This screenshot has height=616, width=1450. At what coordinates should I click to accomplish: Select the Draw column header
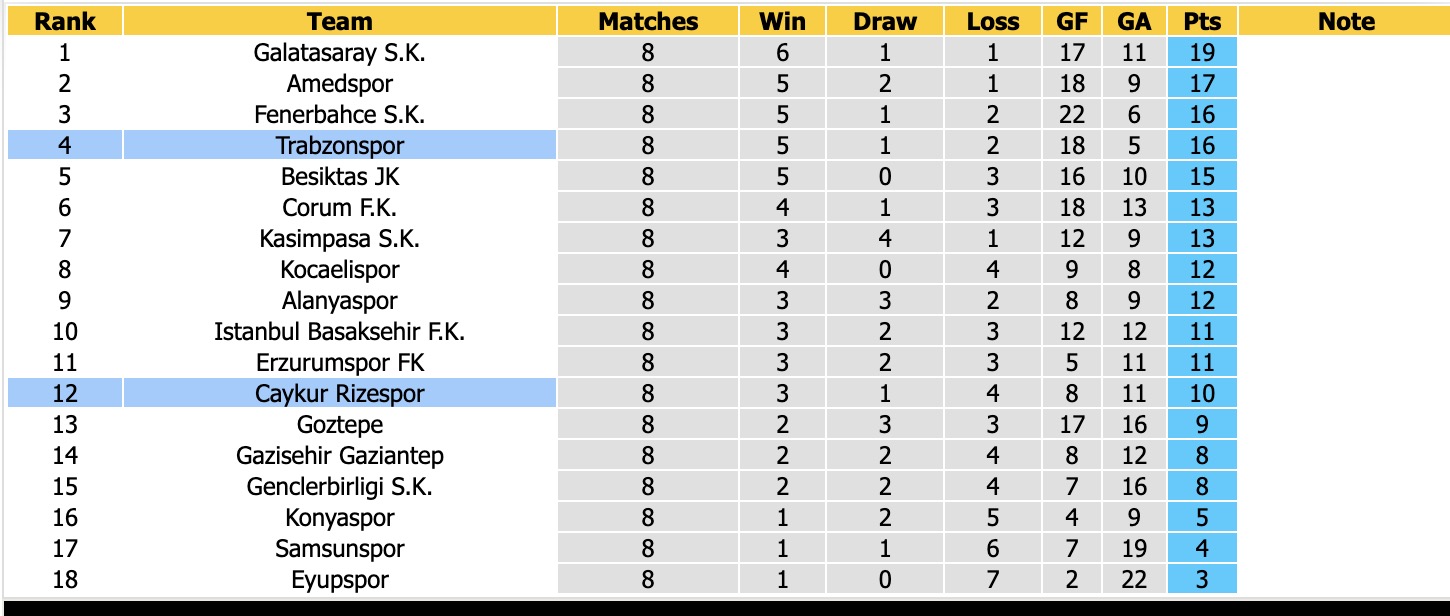point(885,21)
